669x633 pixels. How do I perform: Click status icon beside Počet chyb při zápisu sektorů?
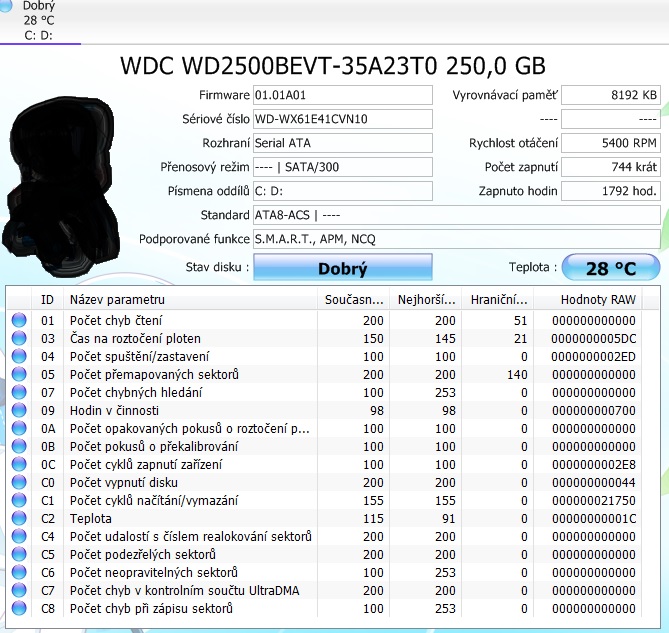19,609
